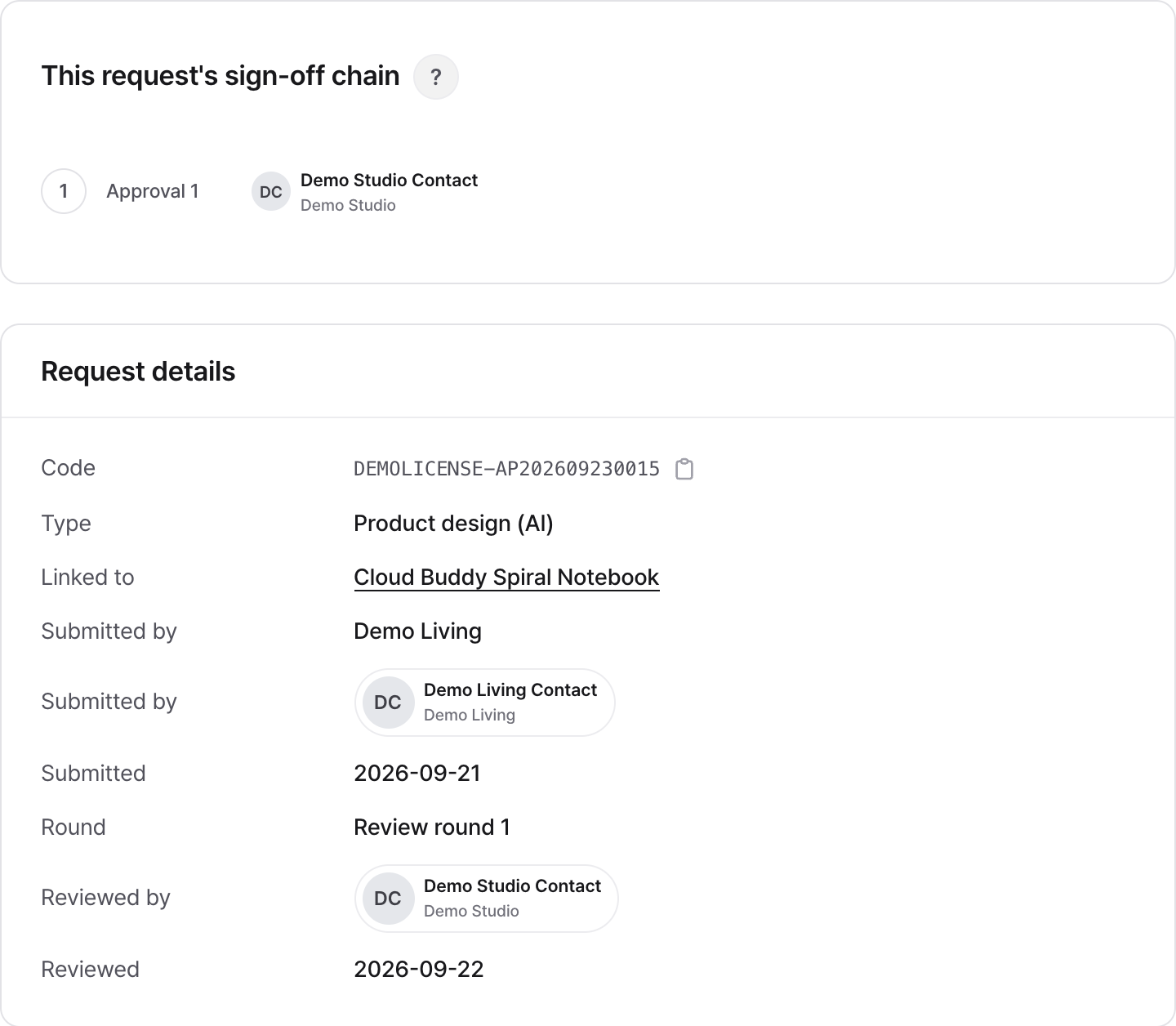Click the step 1 circle in sign-off chain

[x=64, y=191]
